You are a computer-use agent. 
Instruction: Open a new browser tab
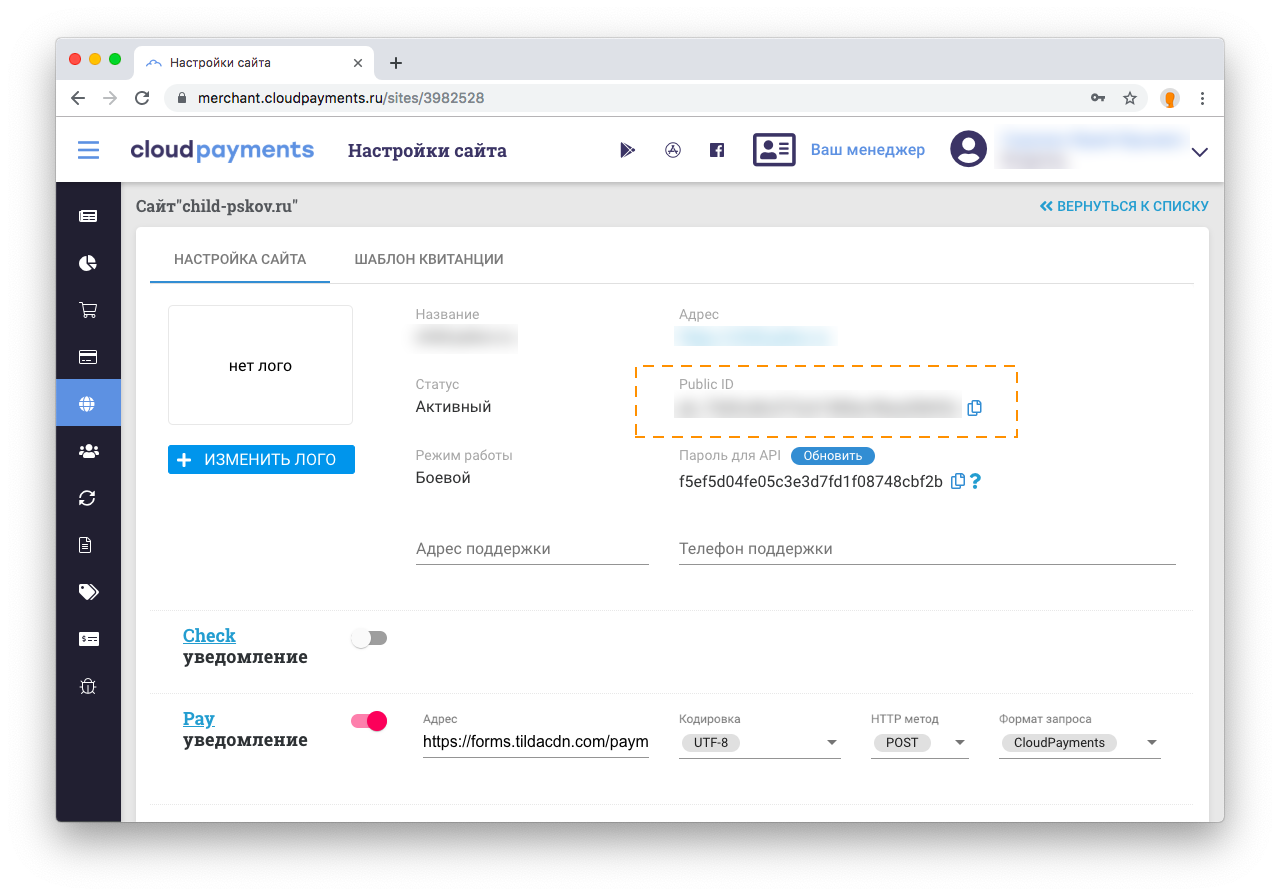coord(396,63)
